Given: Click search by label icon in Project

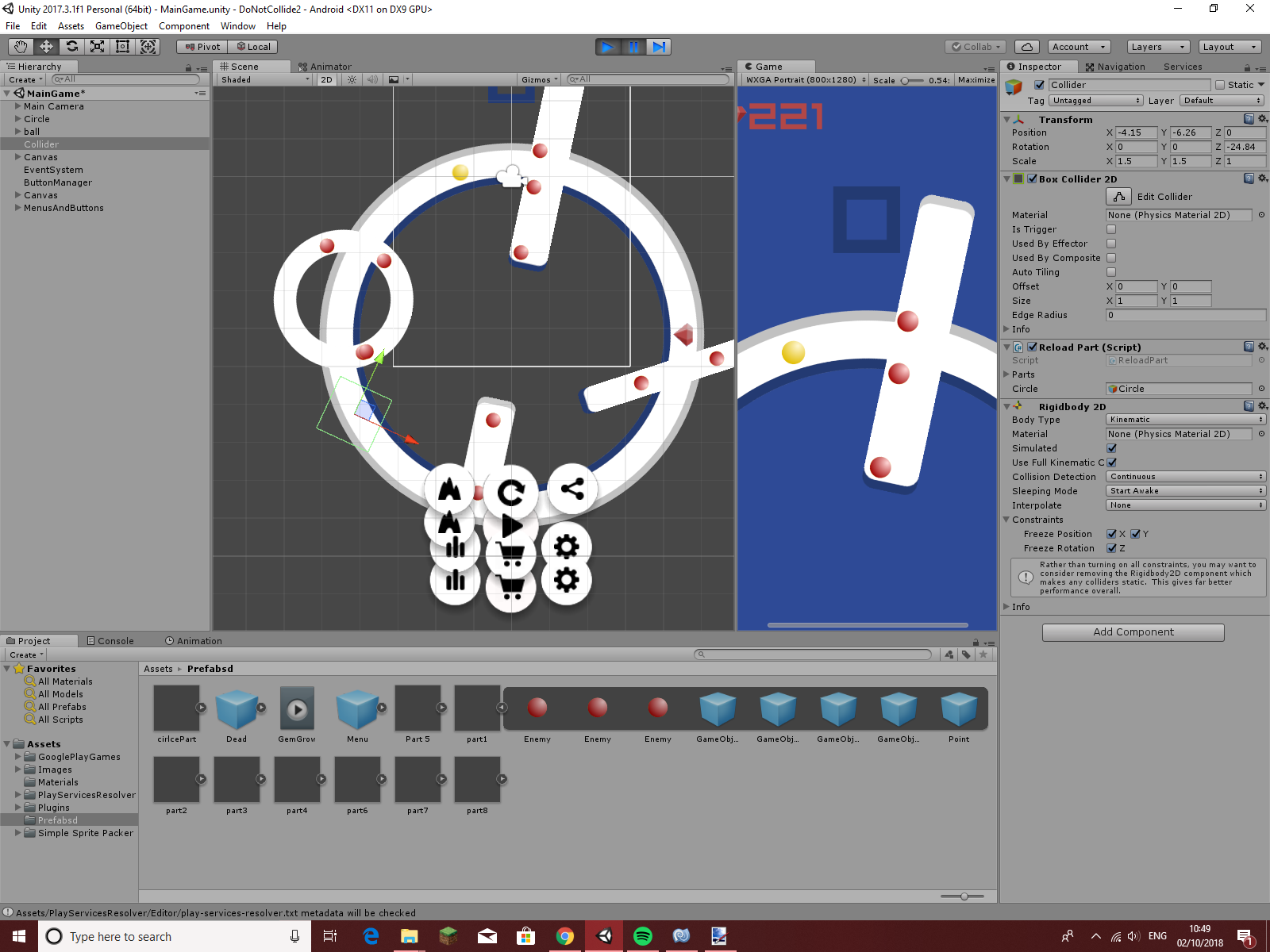Looking at the screenshot, I should [x=966, y=654].
